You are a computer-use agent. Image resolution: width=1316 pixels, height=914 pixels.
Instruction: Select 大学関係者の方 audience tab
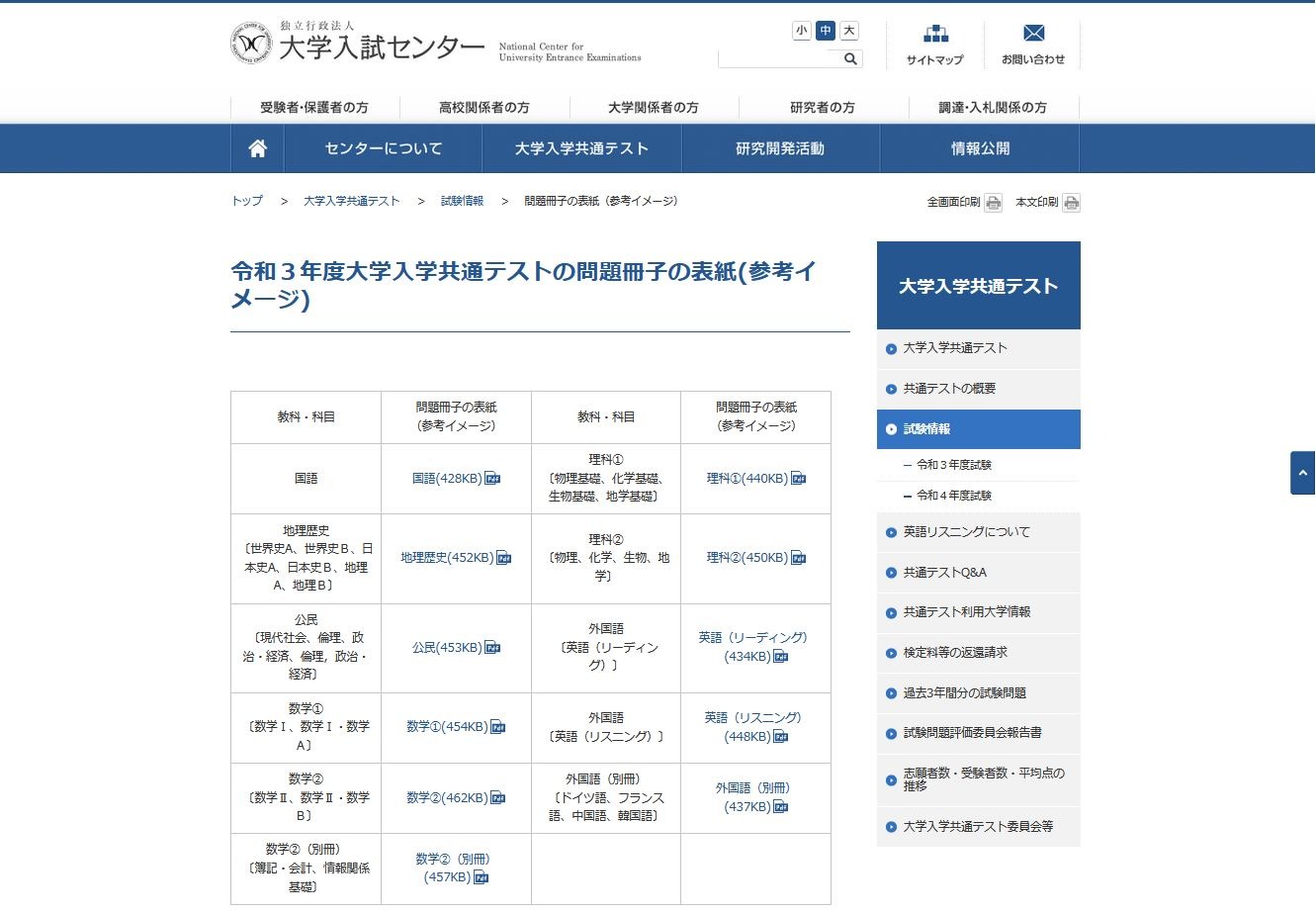(654, 107)
